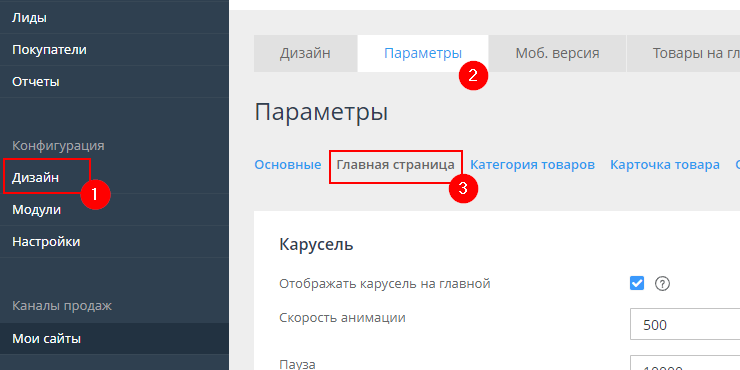Click the Карусель section heading

coord(316,245)
